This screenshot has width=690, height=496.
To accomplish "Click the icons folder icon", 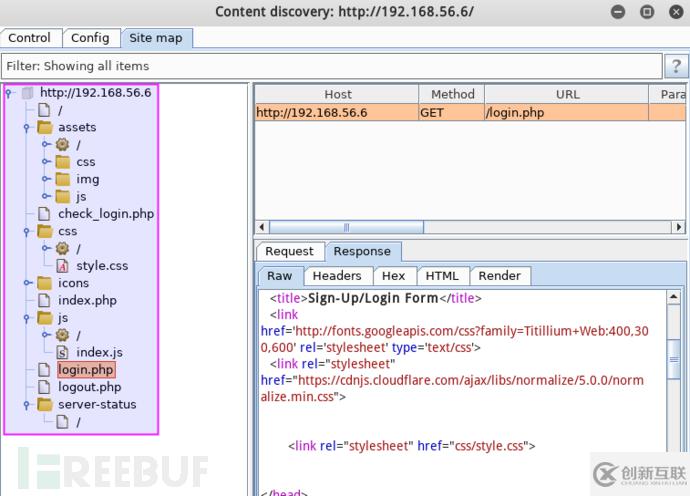I will (x=45, y=283).
